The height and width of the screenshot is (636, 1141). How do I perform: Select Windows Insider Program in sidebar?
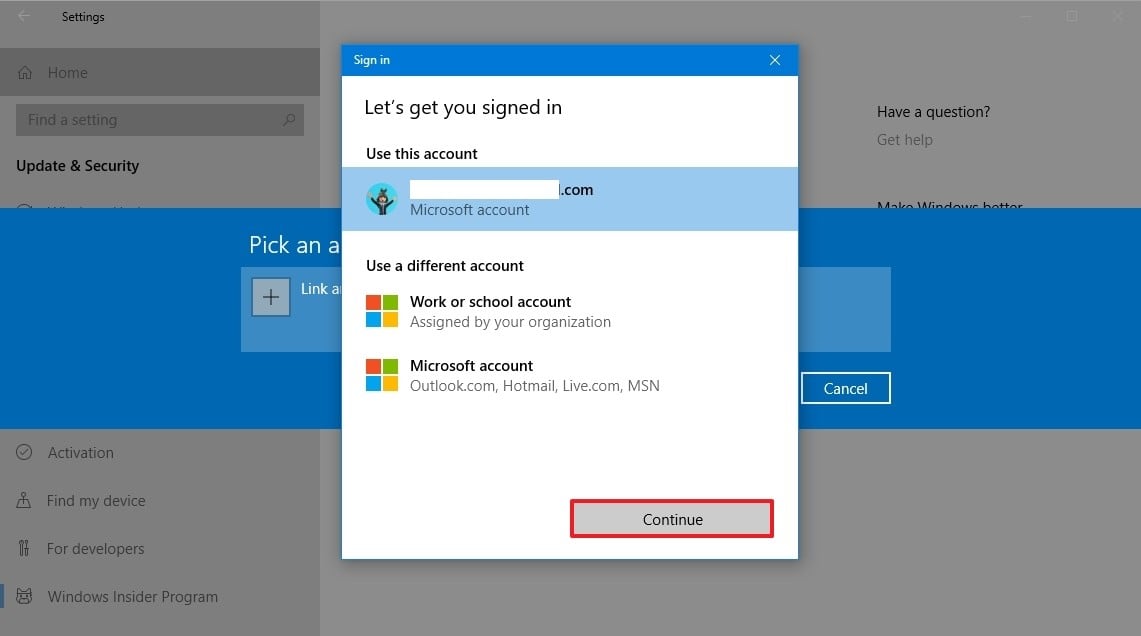(132, 597)
